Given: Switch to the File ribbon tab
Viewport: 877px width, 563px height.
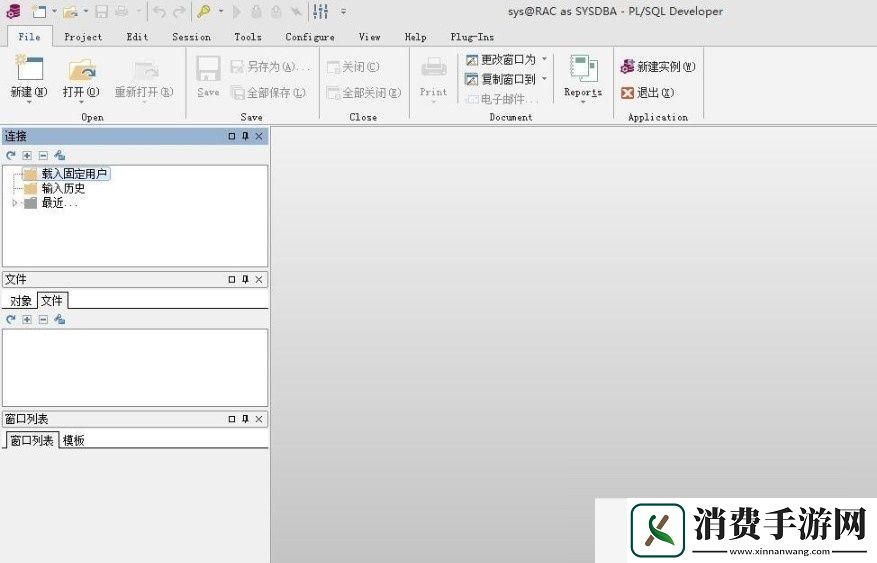Looking at the screenshot, I should coord(30,37).
